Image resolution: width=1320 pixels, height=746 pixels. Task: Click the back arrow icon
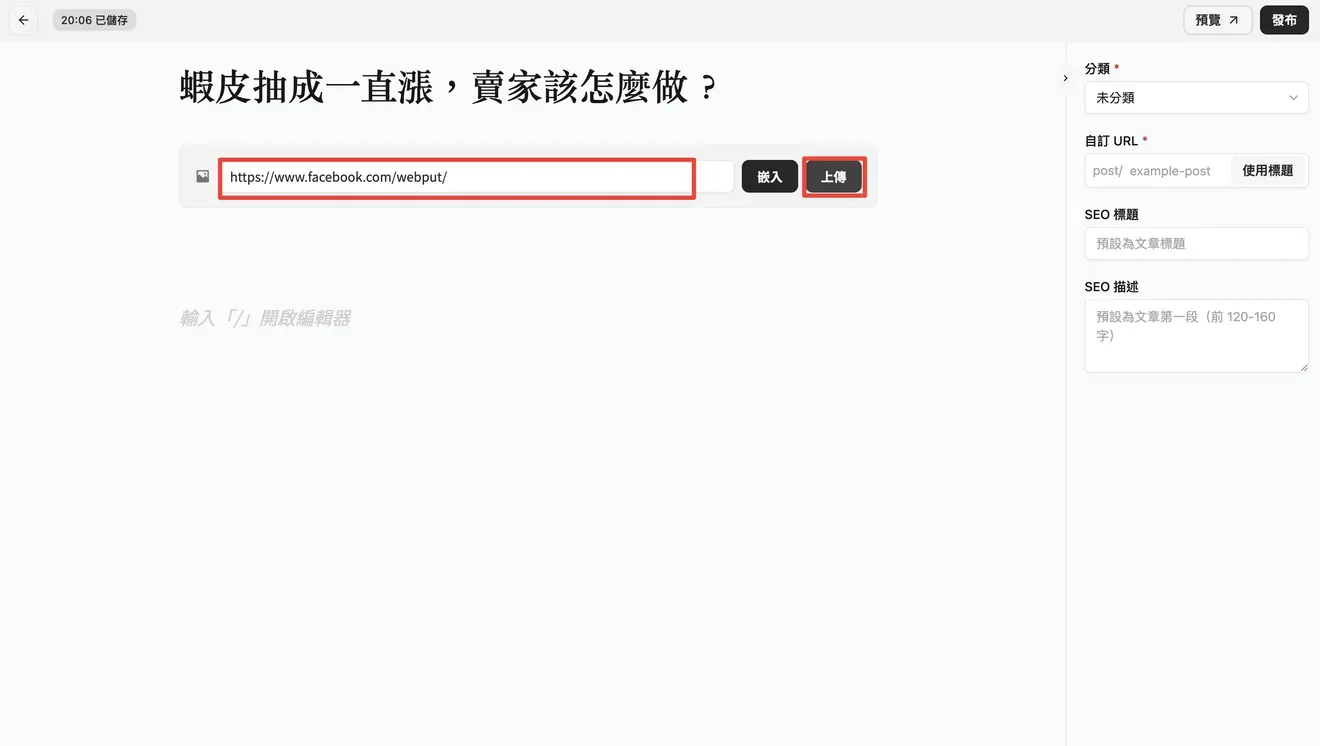tap(23, 20)
